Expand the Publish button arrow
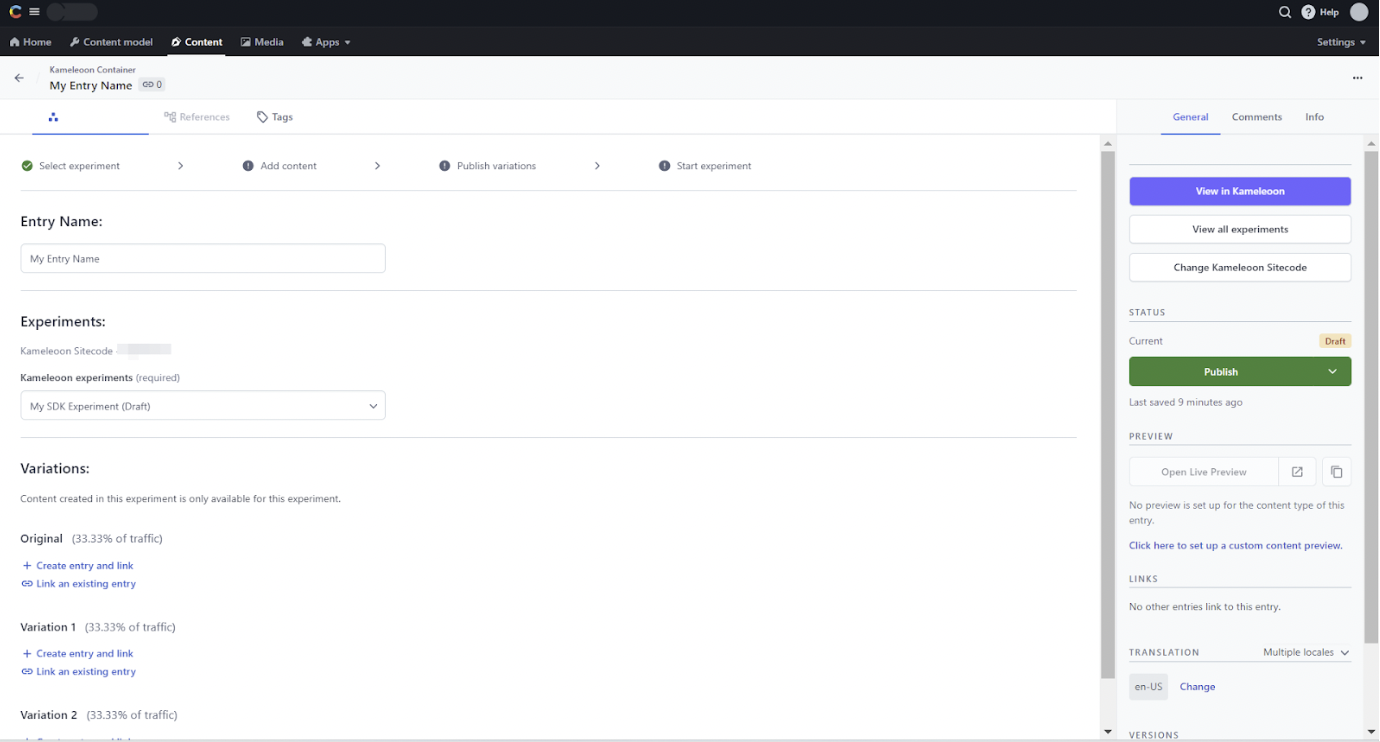The height and width of the screenshot is (742, 1380). click(1332, 372)
